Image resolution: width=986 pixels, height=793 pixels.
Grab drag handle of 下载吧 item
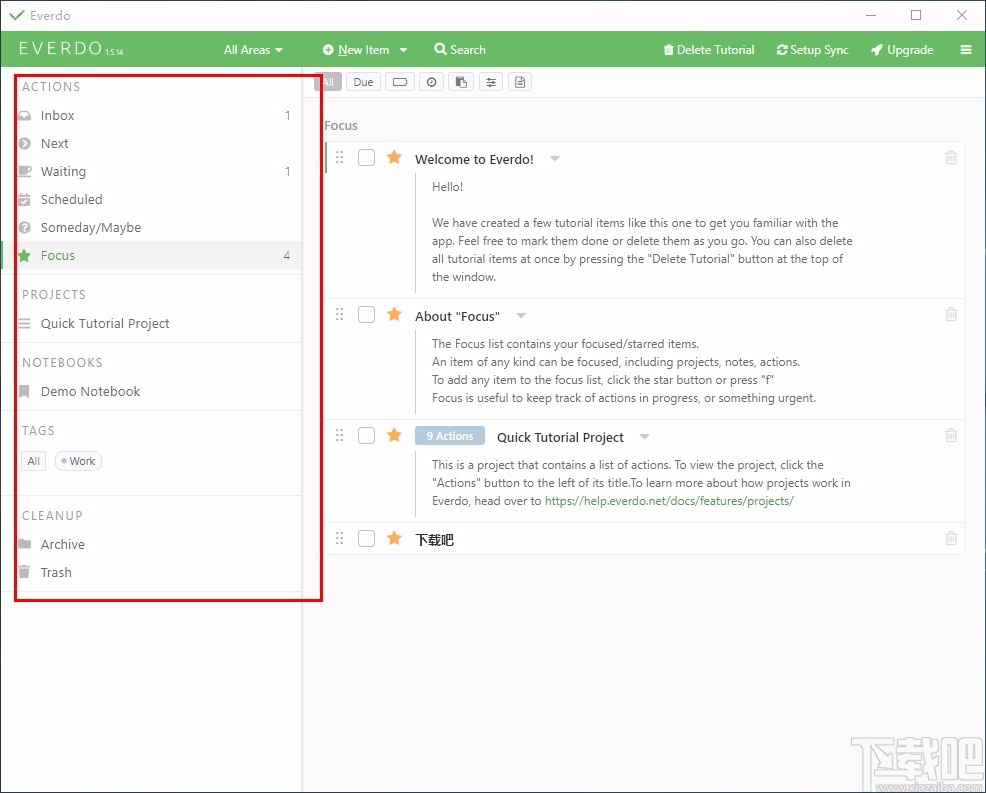click(340, 538)
